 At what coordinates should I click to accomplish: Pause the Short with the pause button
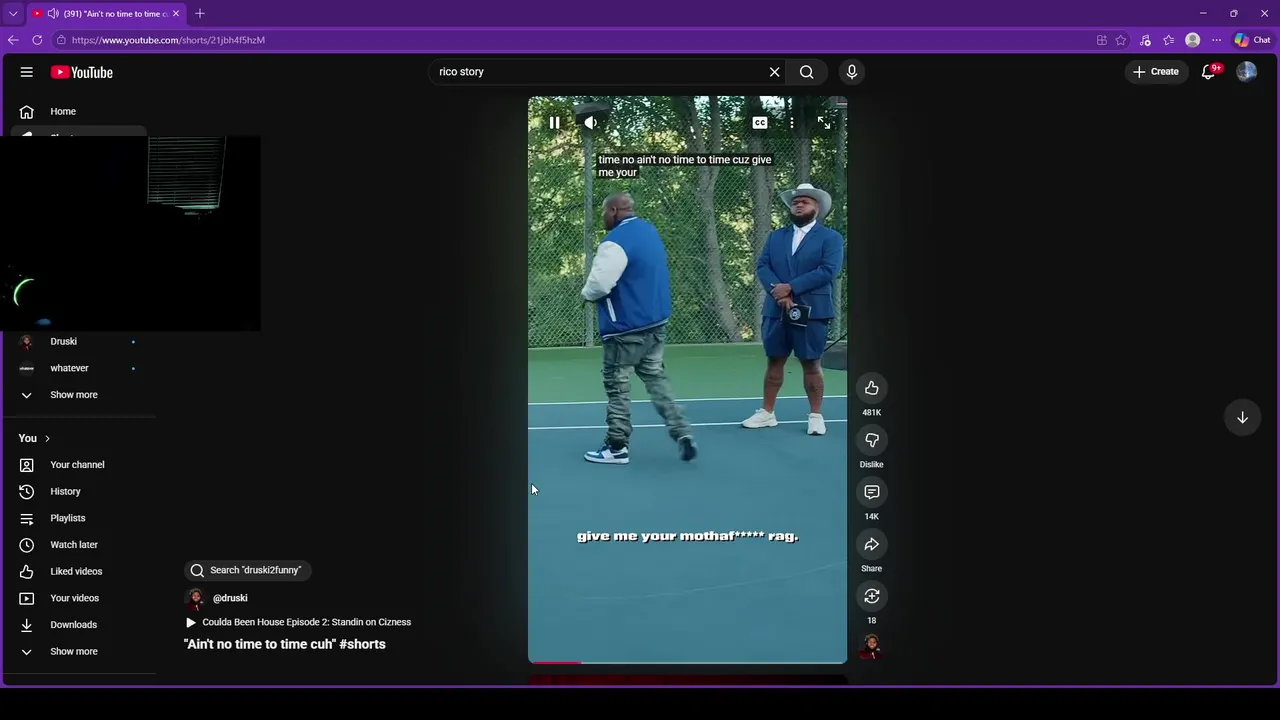(x=554, y=123)
